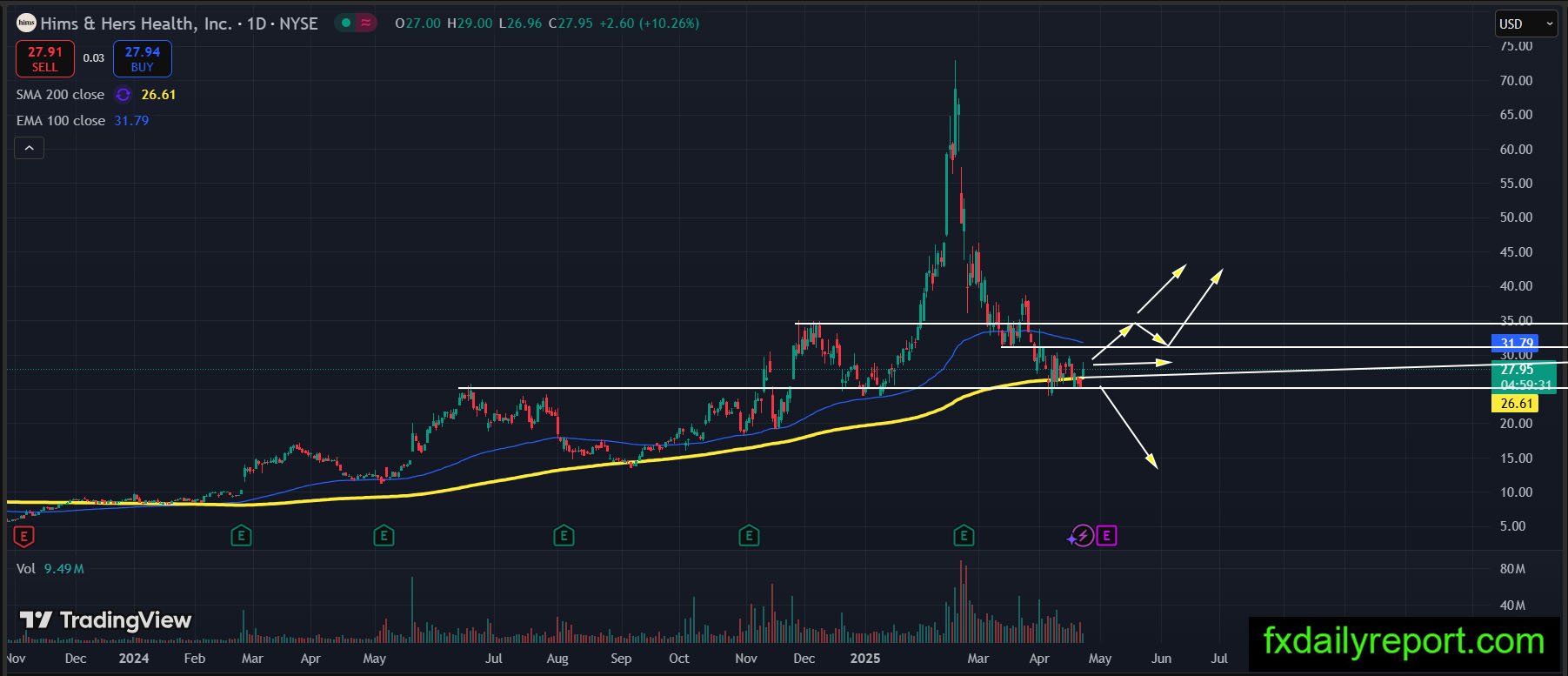This screenshot has width=1568, height=676.
Task: Click the 50.00 price axis level
Action: click(x=1516, y=218)
